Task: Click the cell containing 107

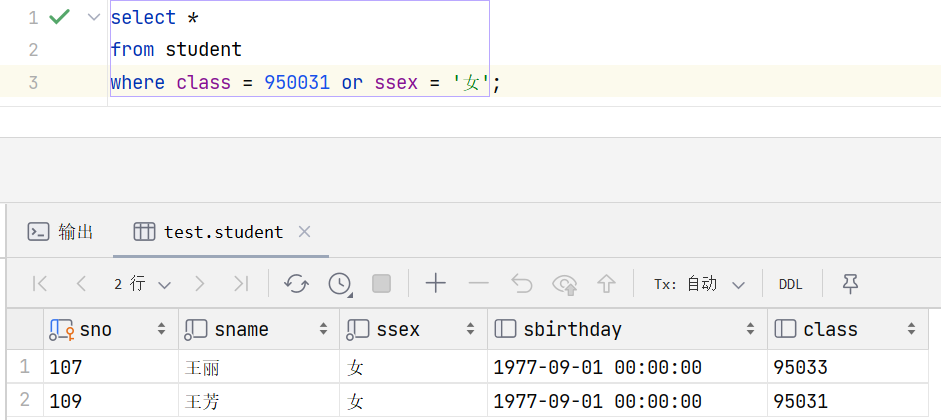Action: click(111, 367)
